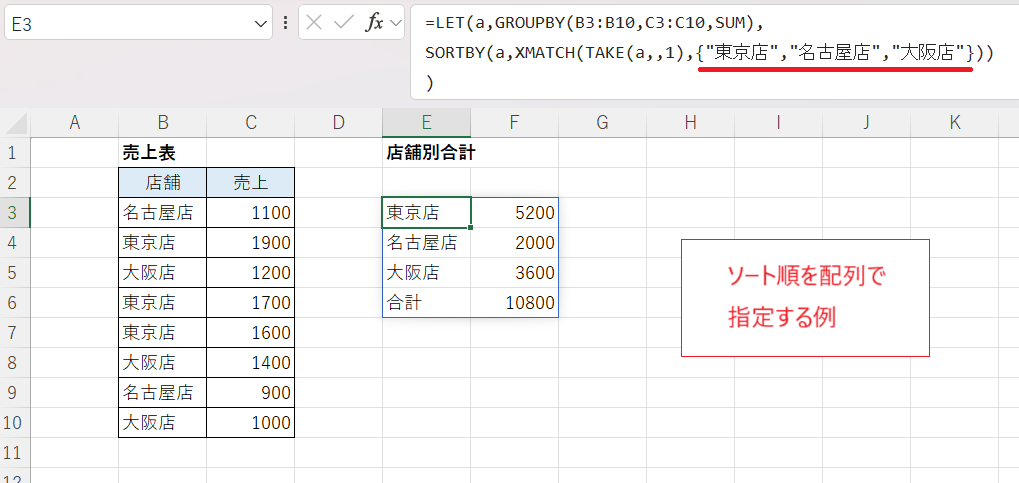Select row 10 header

coord(15,423)
